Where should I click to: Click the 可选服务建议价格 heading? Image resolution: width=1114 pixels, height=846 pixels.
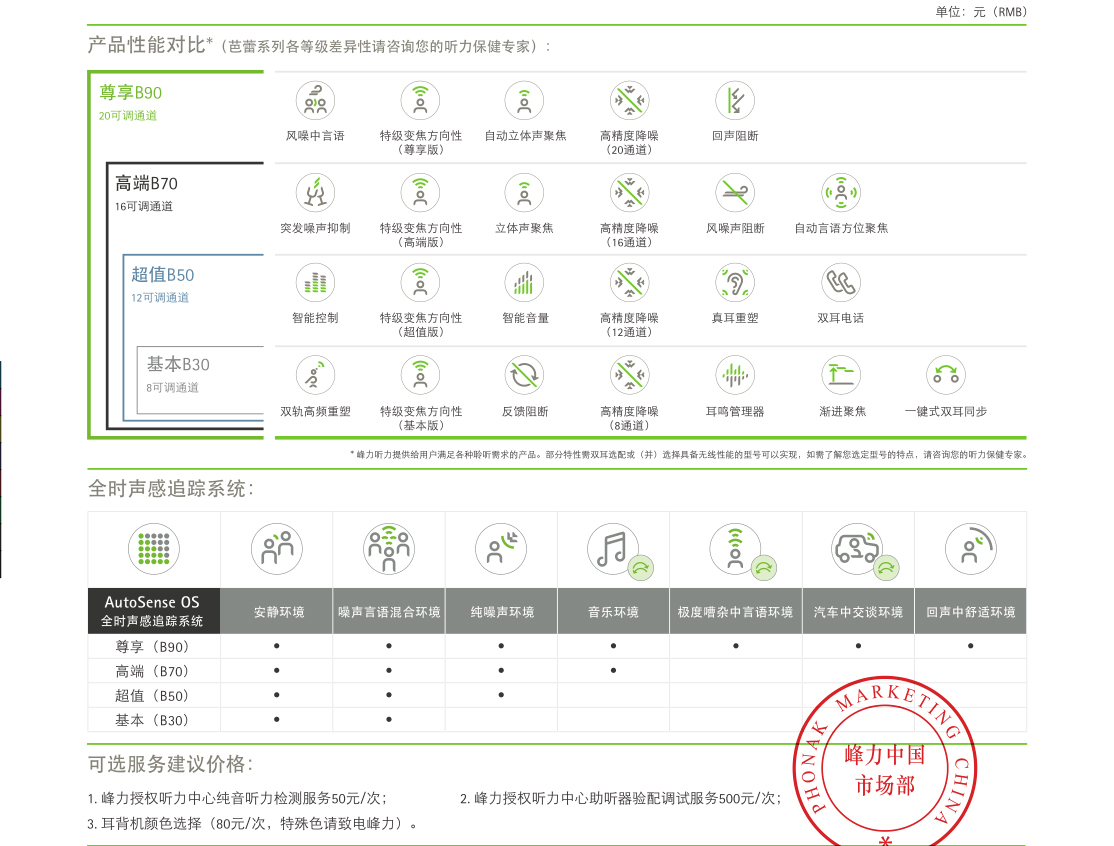(171, 764)
